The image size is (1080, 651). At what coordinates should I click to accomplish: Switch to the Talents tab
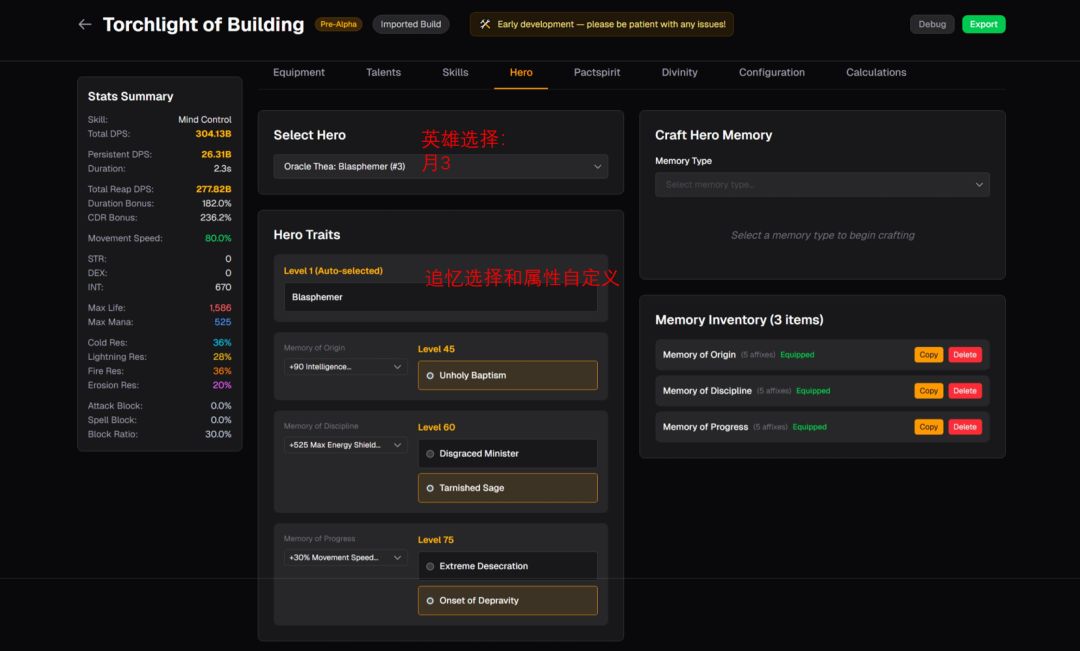(383, 72)
